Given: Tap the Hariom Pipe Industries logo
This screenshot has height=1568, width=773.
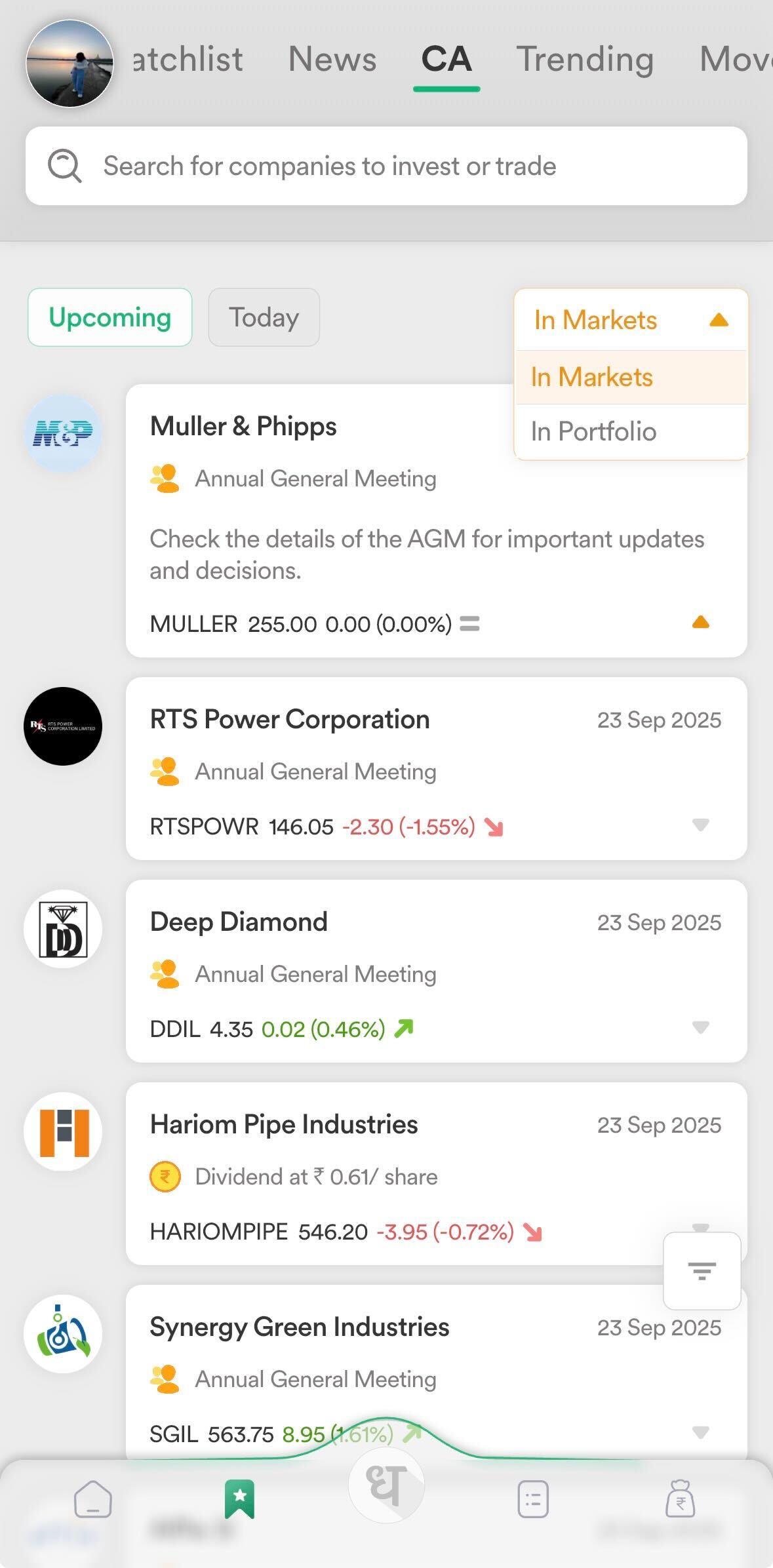Looking at the screenshot, I should point(64,1131).
